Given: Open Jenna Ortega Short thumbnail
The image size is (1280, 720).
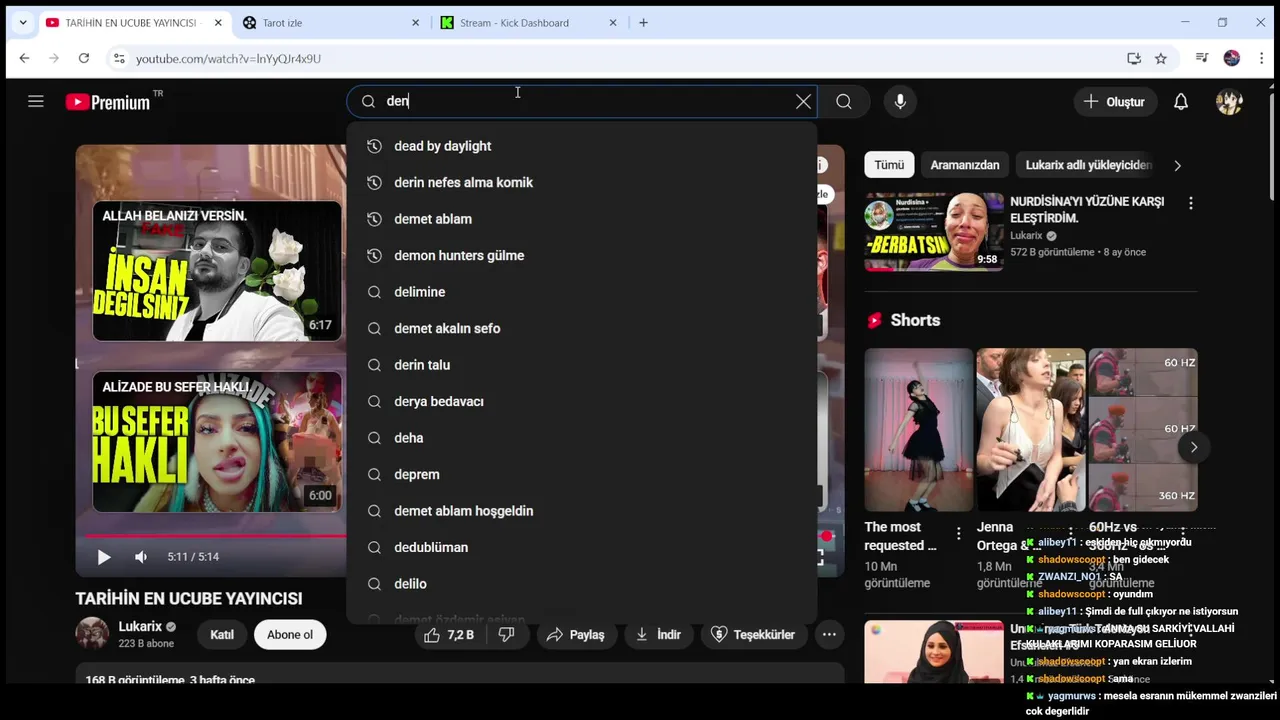Looking at the screenshot, I should [1030, 430].
